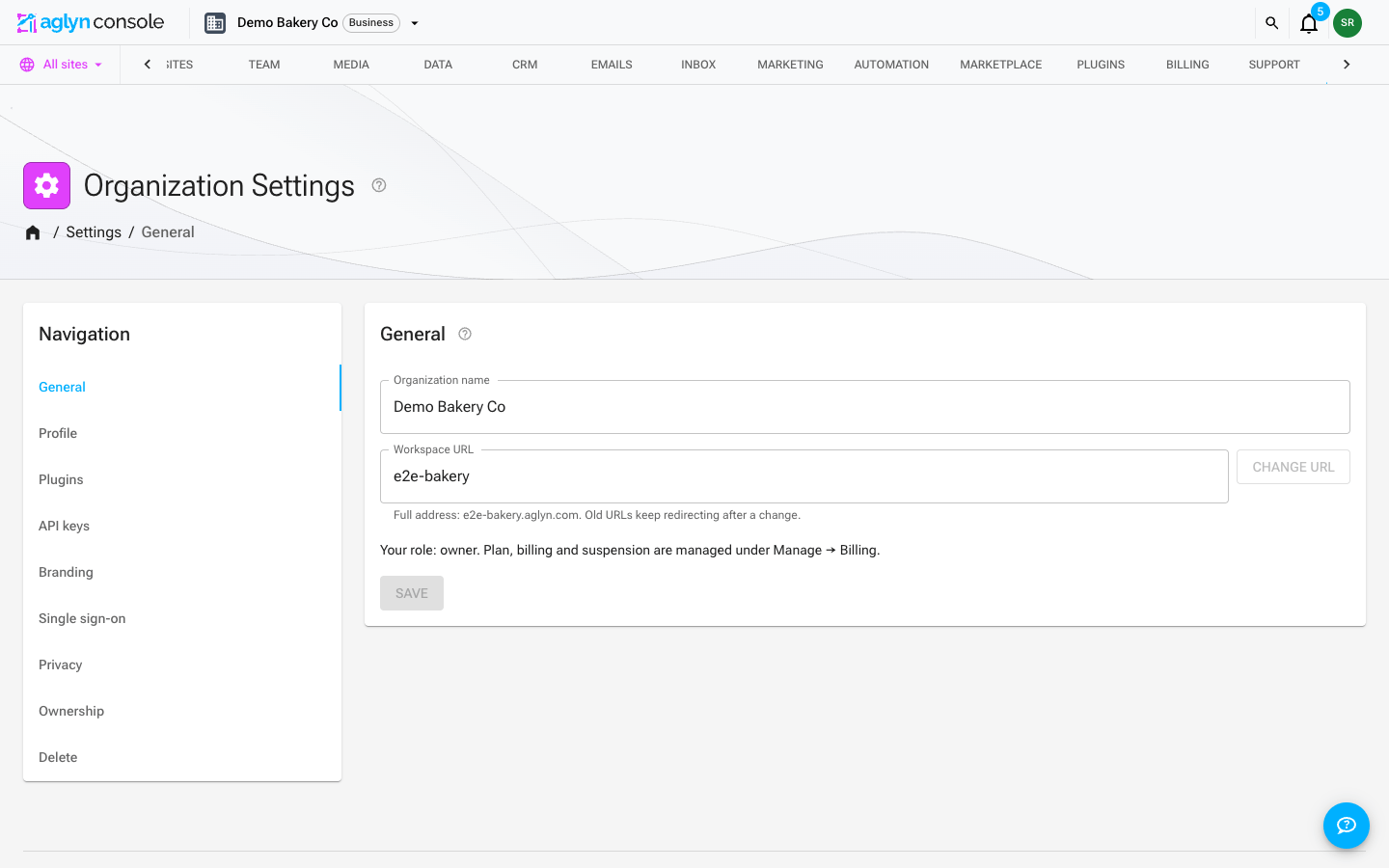This screenshot has height=868, width=1389.
Task: Expand the Demo Bakery Co organization dropdown
Action: point(415,23)
